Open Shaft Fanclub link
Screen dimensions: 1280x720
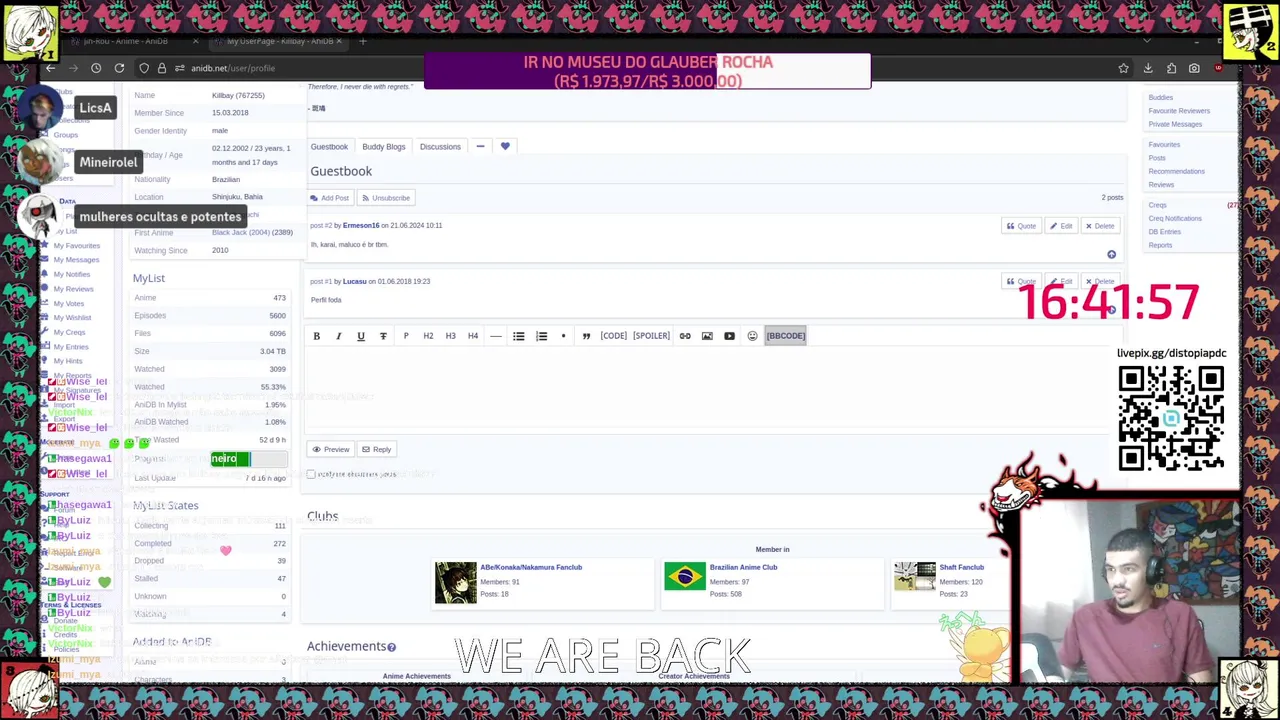(961, 567)
